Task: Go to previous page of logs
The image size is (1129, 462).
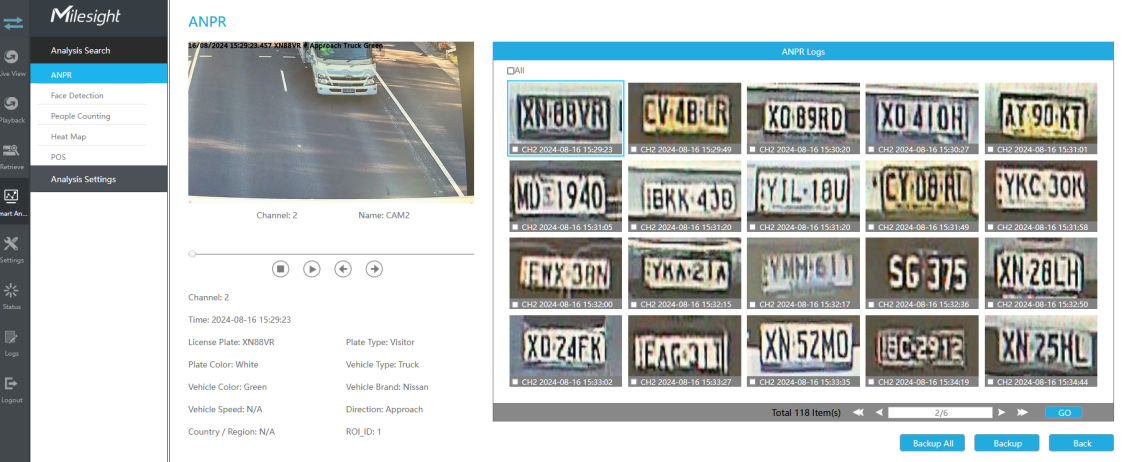Action: click(x=878, y=412)
